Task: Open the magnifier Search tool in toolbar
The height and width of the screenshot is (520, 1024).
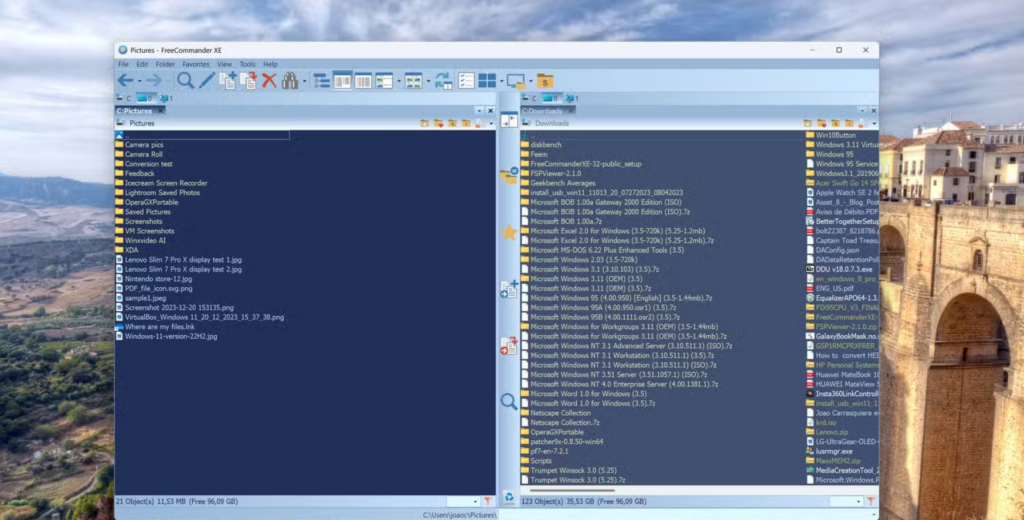Action: (x=185, y=80)
